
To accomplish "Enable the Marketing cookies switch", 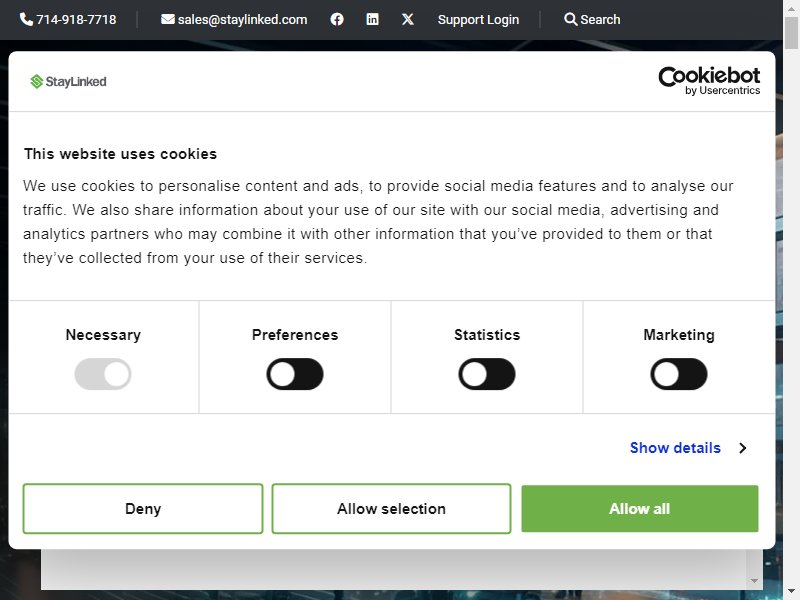I will pos(679,374).
